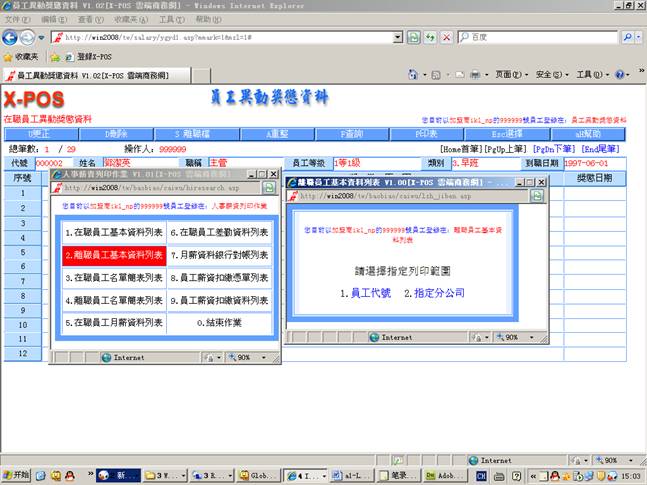
Task: Open the 收藏夹 favorites star button
Action: (22, 57)
